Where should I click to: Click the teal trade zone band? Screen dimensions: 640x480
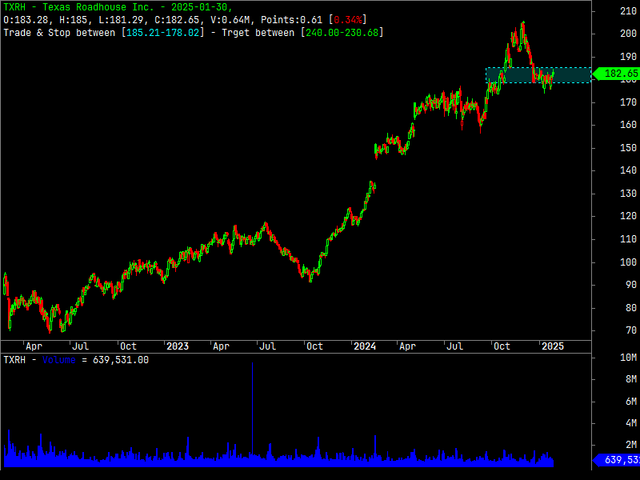(x=538, y=75)
